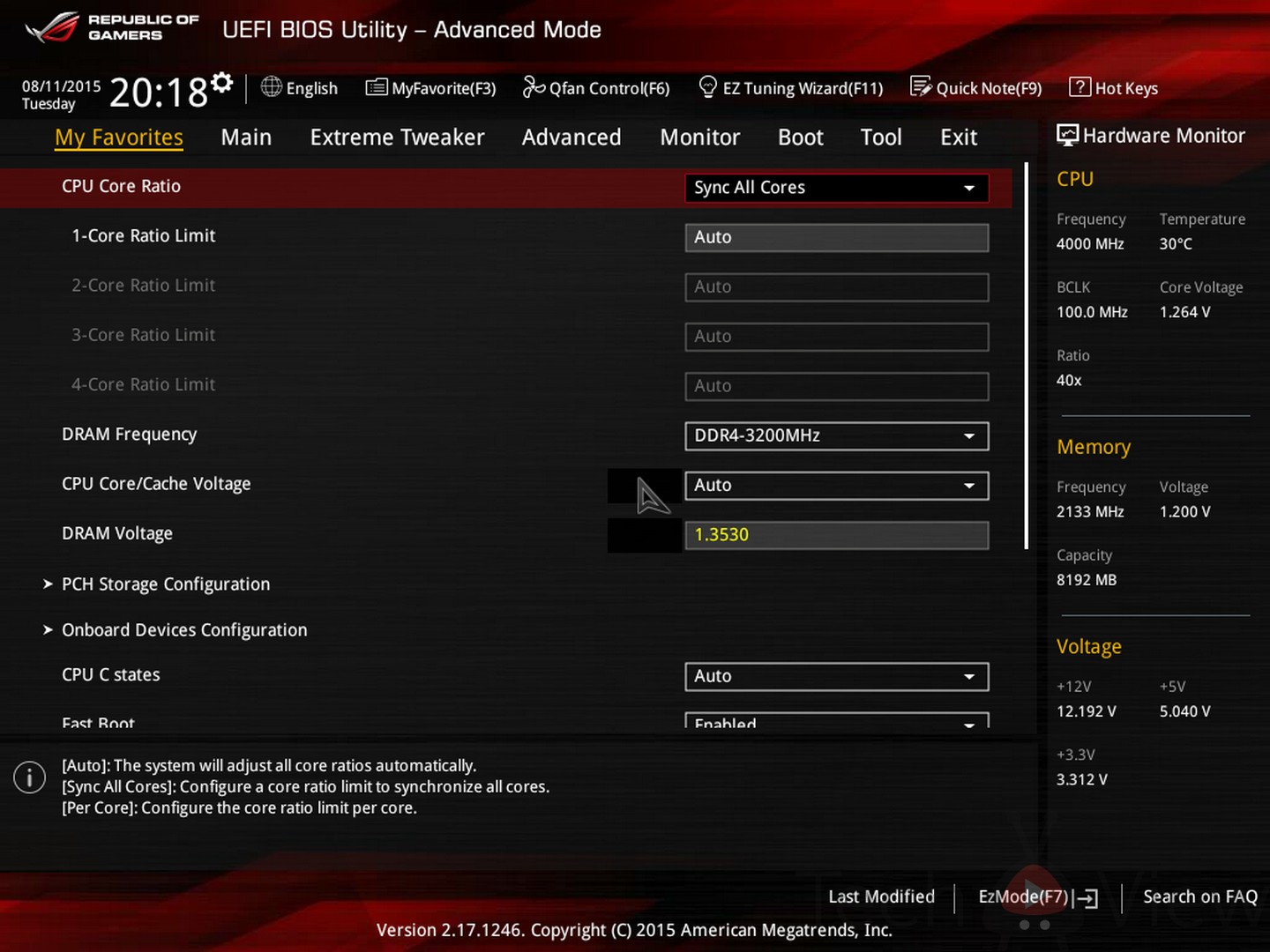Click the Quick Note notepad icon

tap(921, 86)
